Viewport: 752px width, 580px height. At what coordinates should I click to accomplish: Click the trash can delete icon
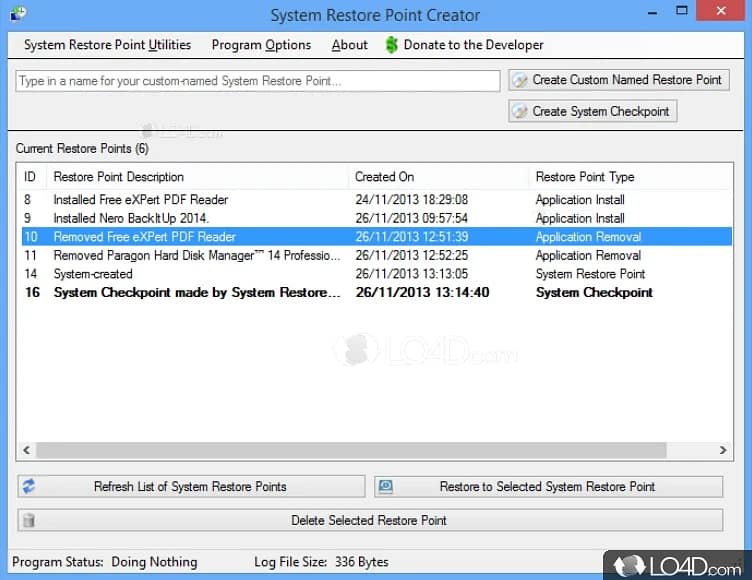click(x=29, y=520)
